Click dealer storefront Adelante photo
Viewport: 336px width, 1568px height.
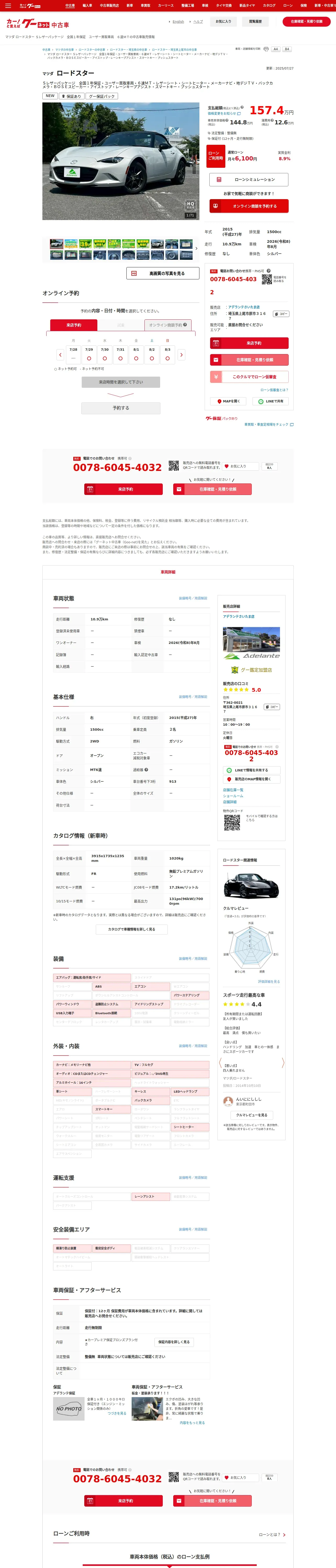tap(251, 643)
